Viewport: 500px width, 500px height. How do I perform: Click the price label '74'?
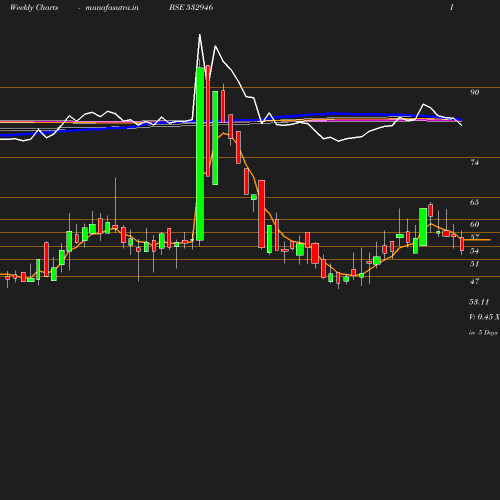click(x=474, y=162)
